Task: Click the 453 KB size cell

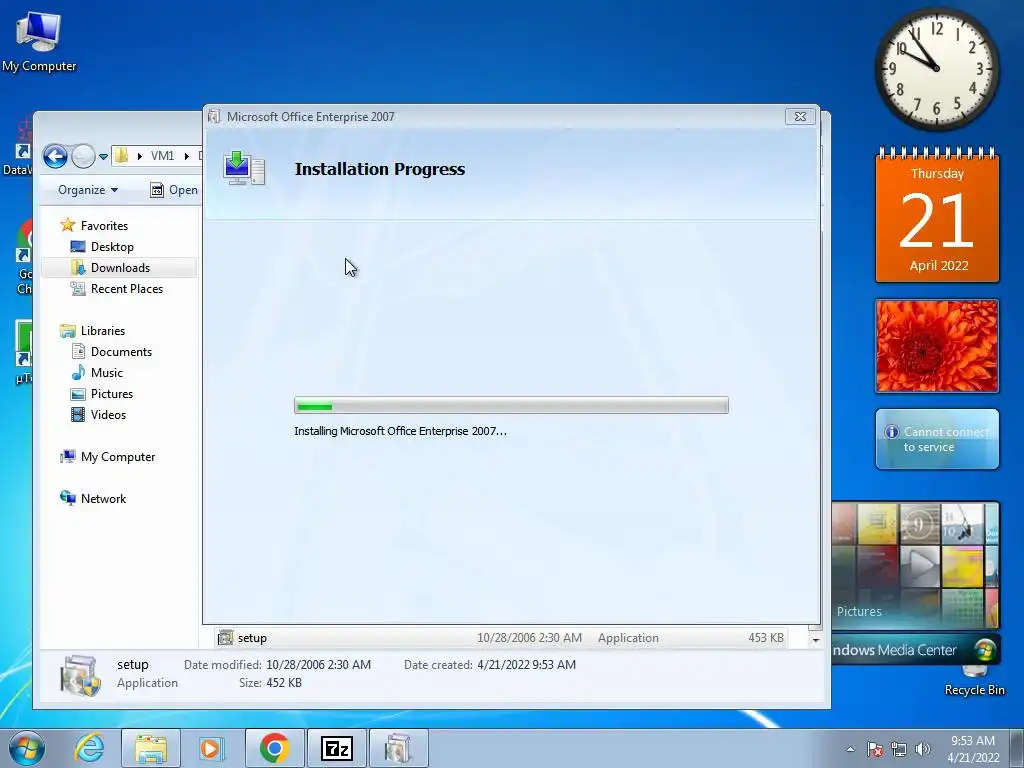Action: [x=765, y=638]
